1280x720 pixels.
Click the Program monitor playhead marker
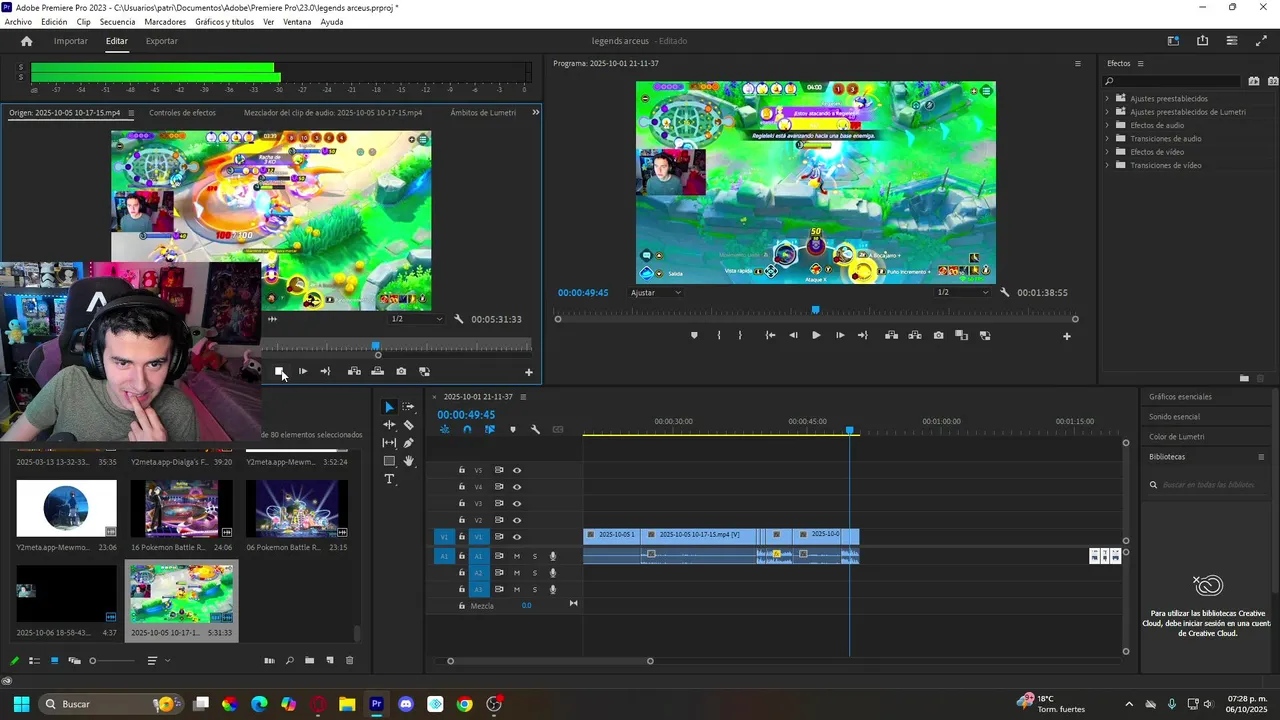[815, 311]
